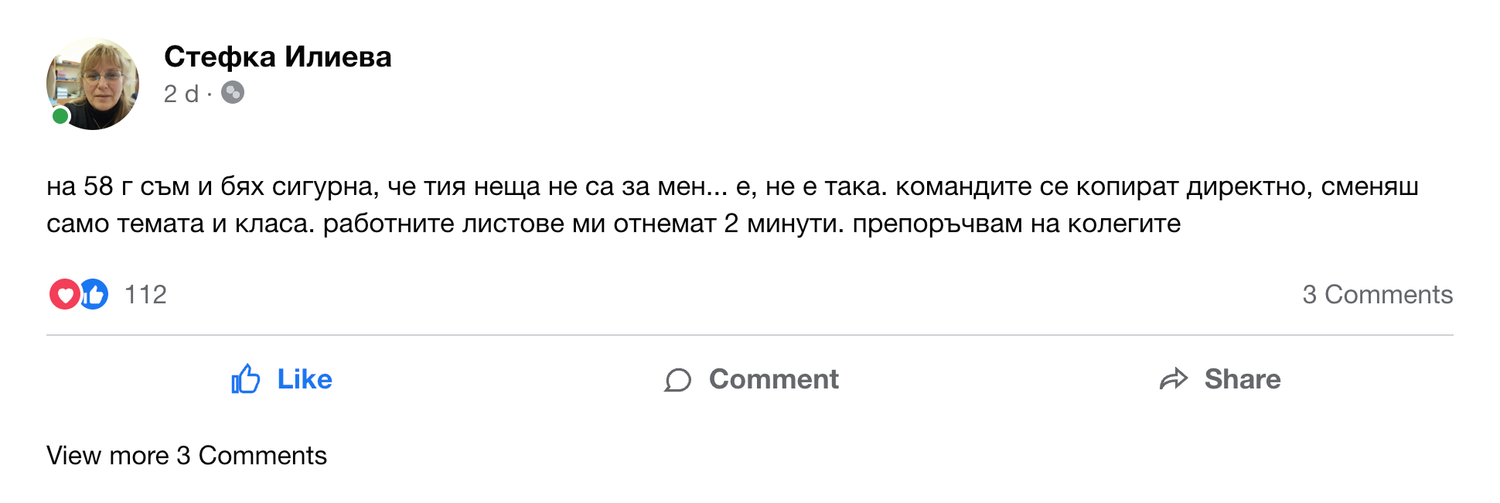Select the Comment action label

(x=774, y=379)
